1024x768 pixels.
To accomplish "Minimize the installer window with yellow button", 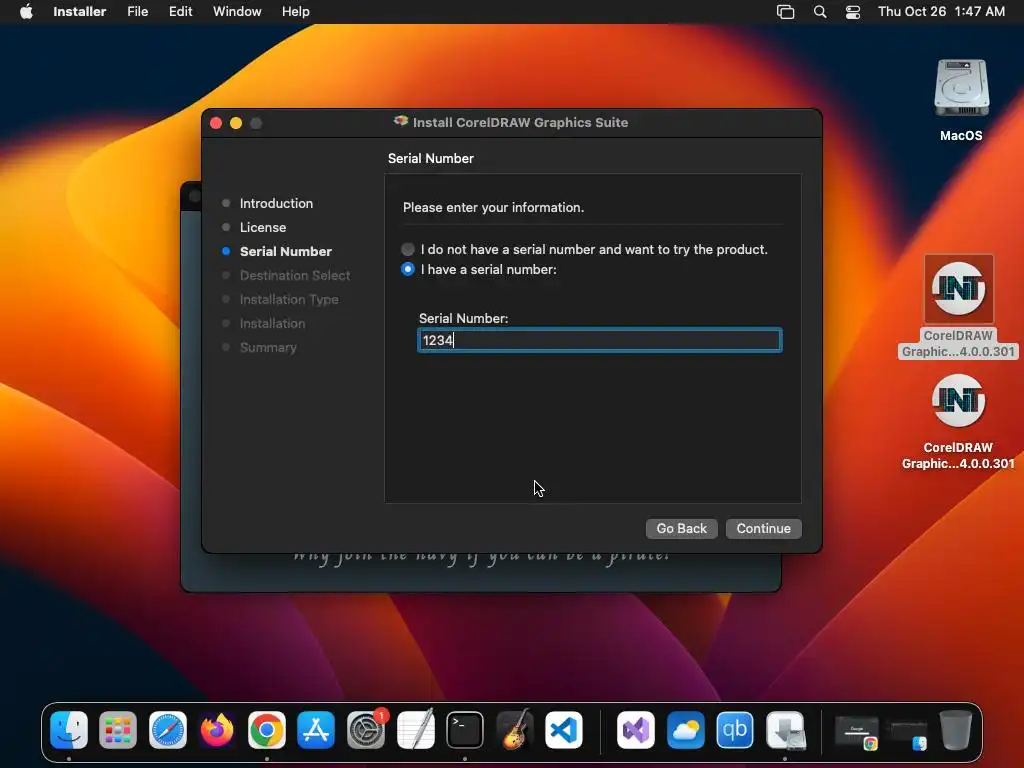I will click(236, 123).
